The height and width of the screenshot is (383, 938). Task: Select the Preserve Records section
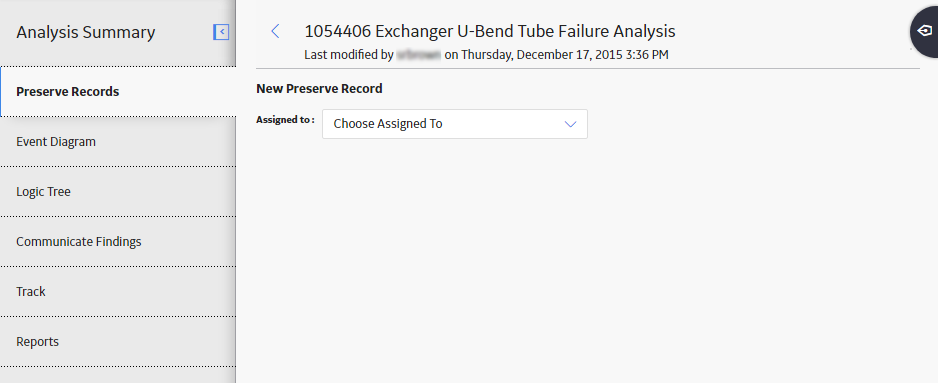[118, 92]
